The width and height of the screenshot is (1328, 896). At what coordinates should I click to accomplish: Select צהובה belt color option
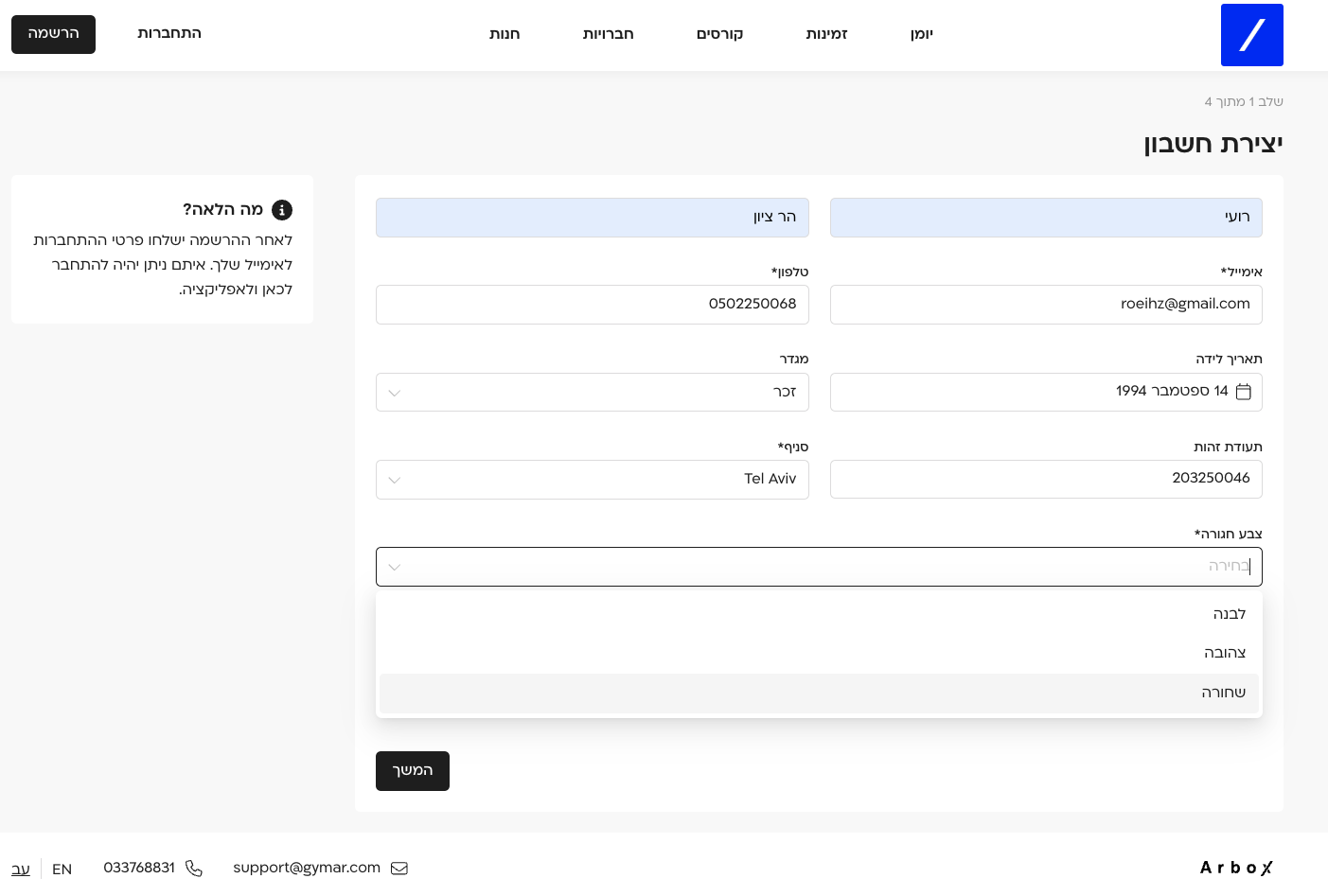(x=819, y=653)
